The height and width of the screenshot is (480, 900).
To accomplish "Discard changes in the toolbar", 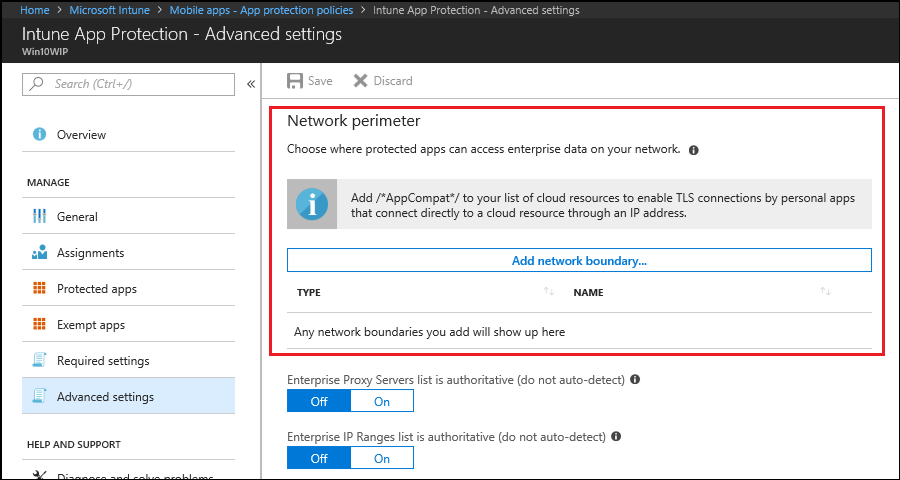I will click(x=383, y=80).
